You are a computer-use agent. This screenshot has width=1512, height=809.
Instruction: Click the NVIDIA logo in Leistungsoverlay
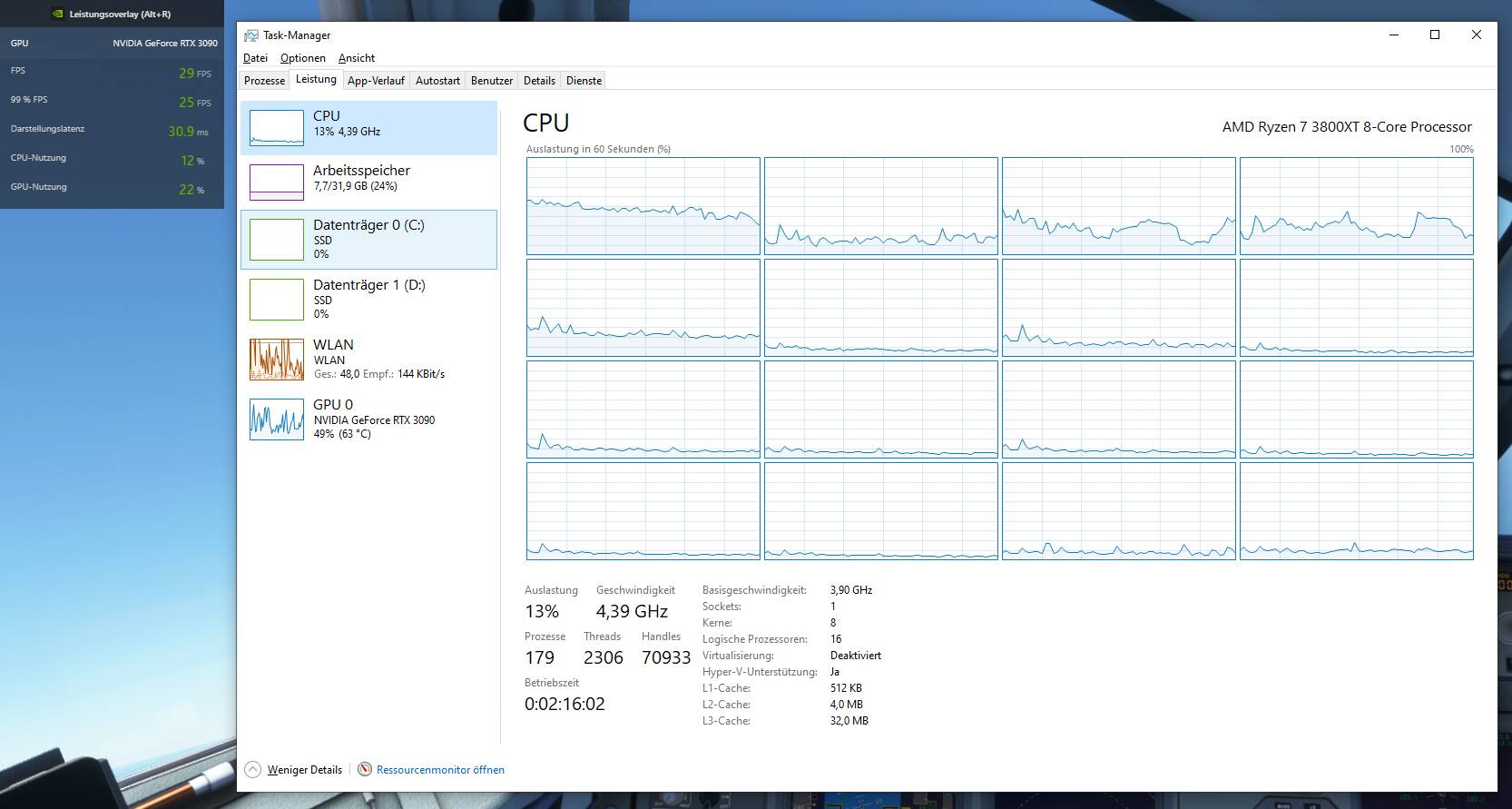click(x=57, y=15)
